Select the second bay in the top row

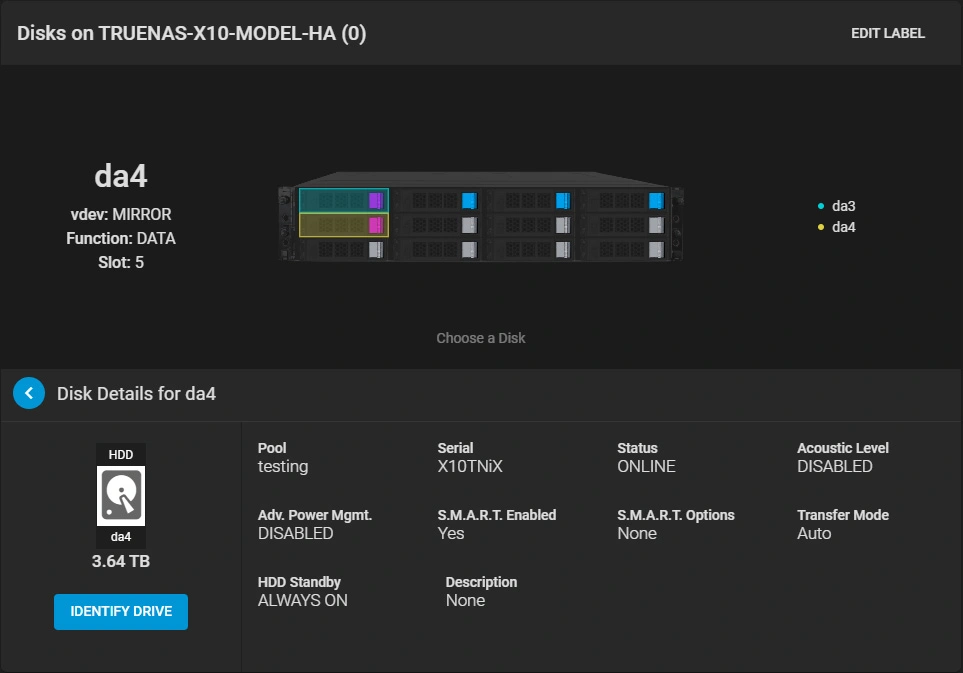point(437,200)
